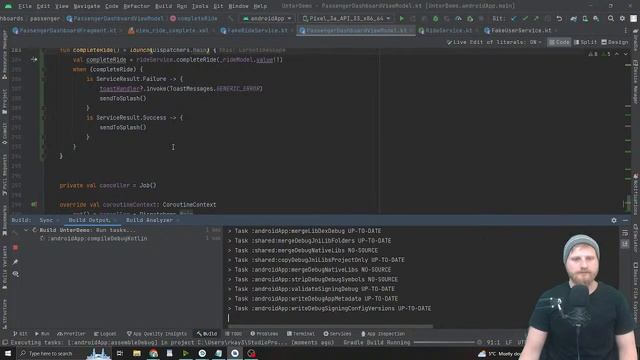Open the Tools menu
Viewport: 640px width, 360px height.
coord(200,6)
